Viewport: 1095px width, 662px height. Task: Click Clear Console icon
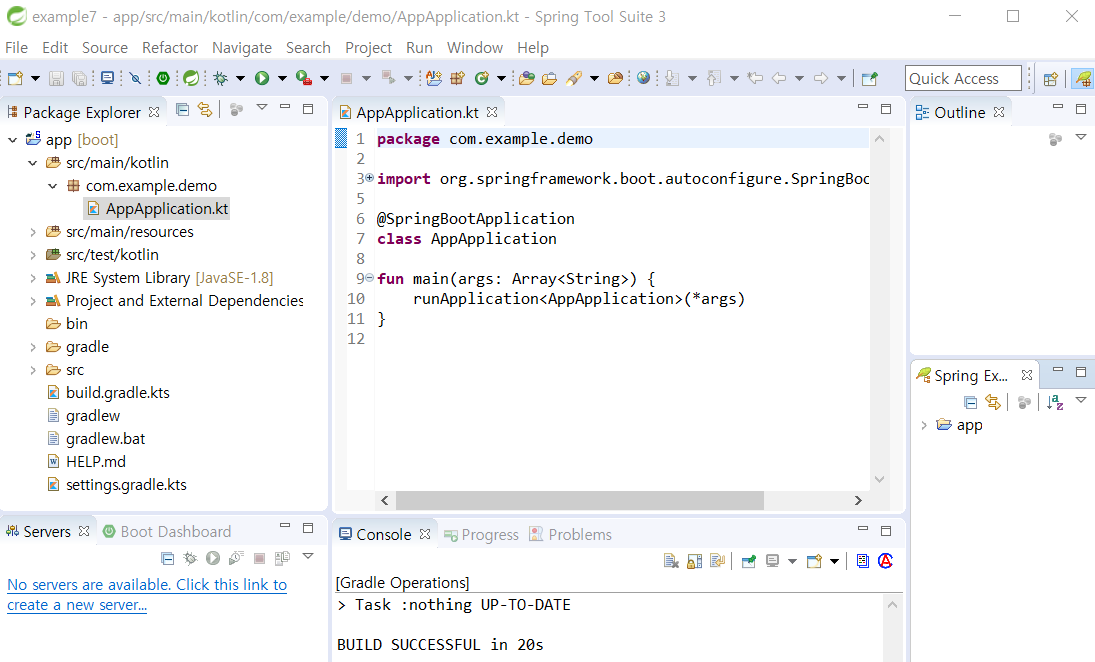[x=671, y=561]
